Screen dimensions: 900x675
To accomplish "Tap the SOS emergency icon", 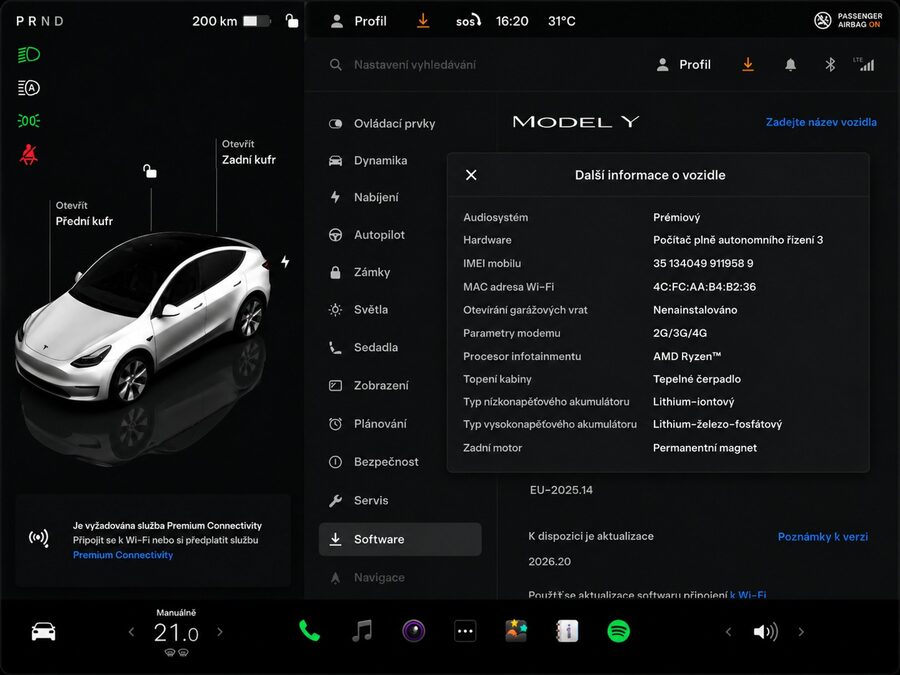I will click(468, 21).
